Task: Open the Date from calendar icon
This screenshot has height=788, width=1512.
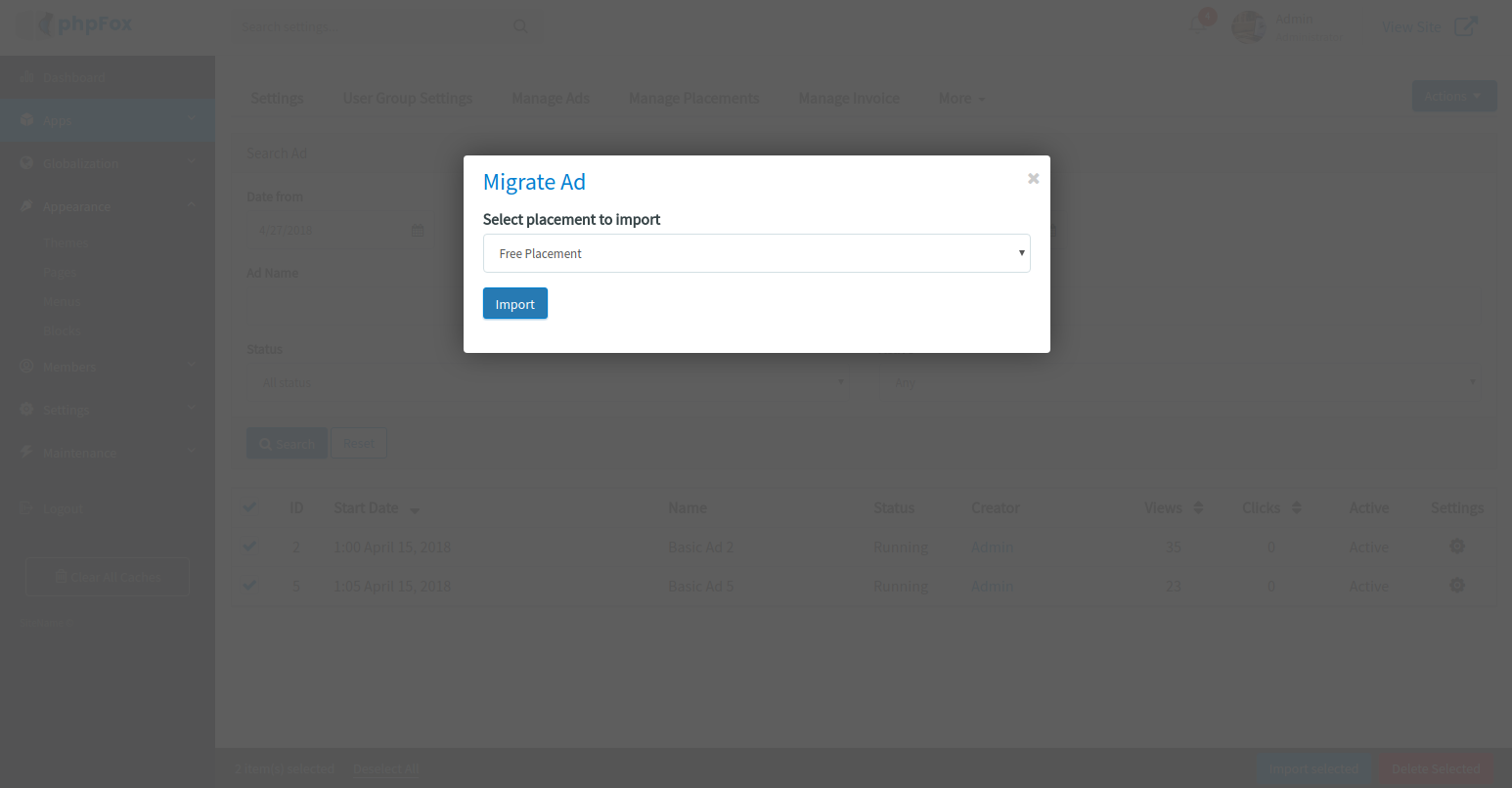Action: [x=418, y=231]
